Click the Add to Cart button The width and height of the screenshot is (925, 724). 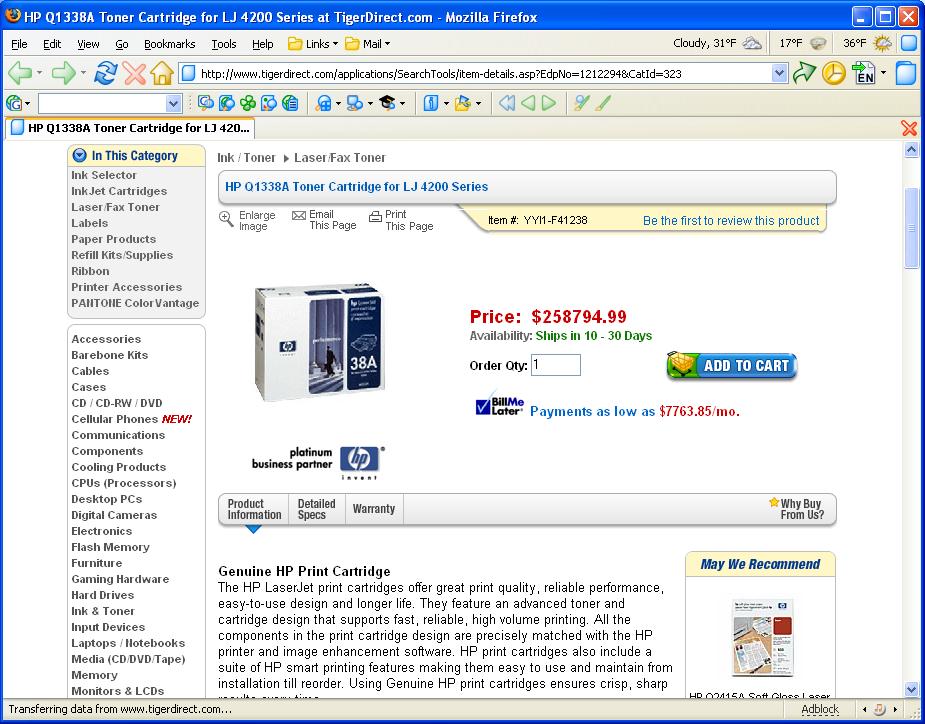732,366
